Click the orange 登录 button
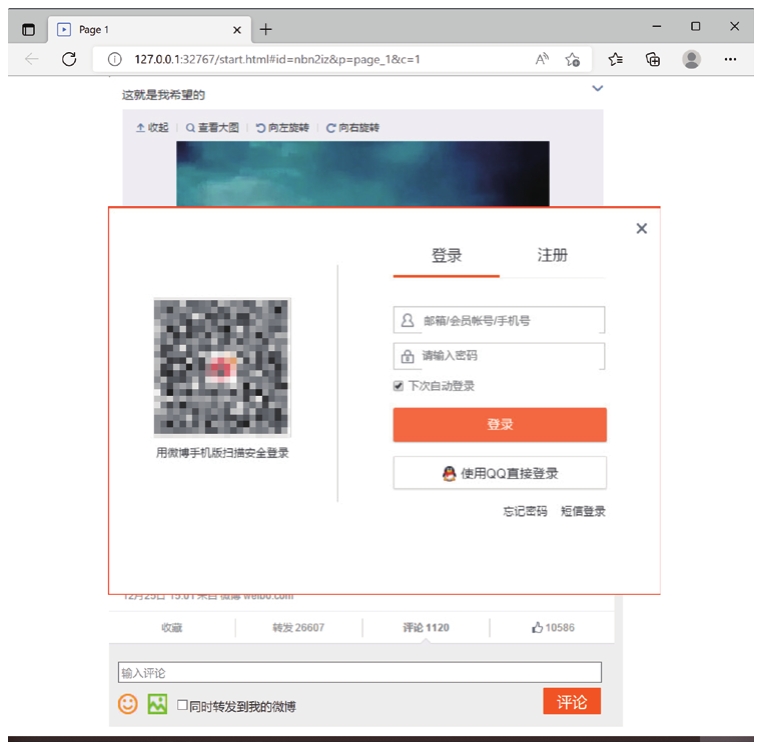 pyautogui.click(x=500, y=424)
